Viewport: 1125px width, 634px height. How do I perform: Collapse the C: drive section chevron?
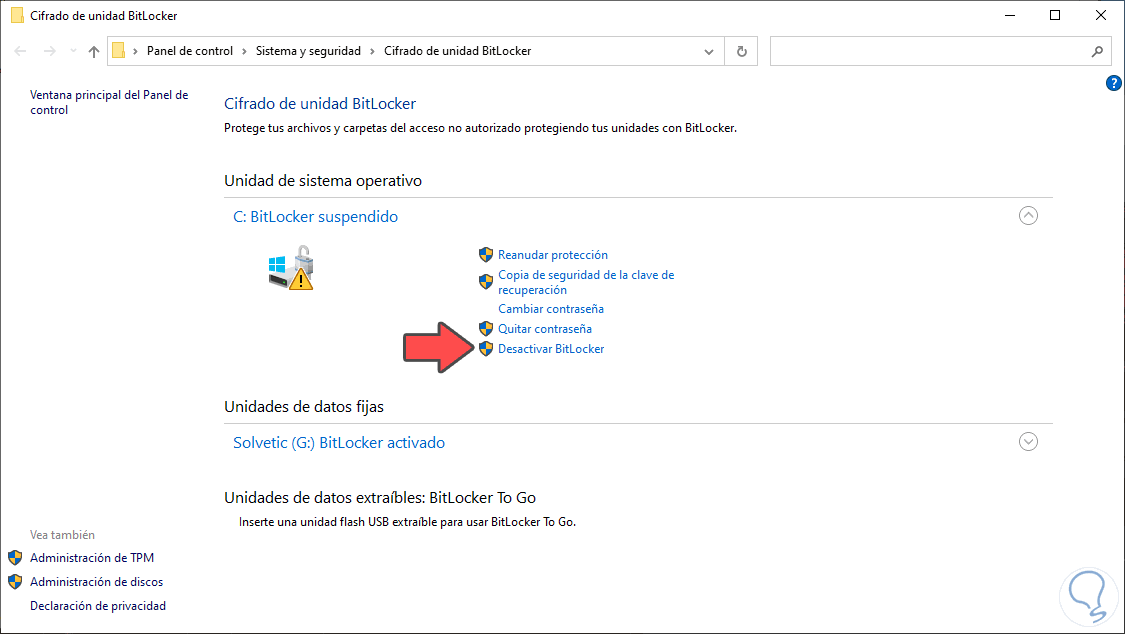click(1028, 216)
